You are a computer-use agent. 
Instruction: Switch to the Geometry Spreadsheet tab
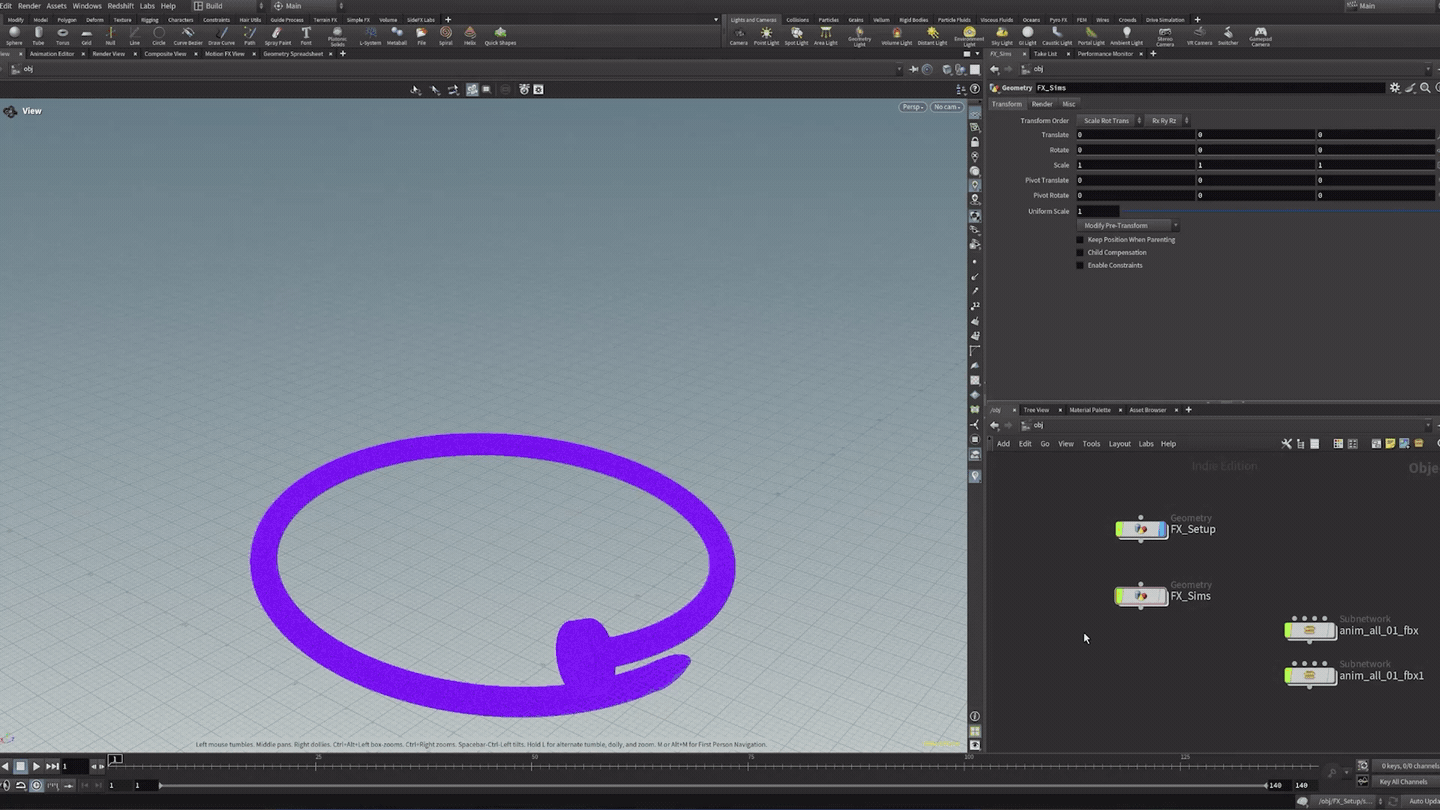pyautogui.click(x=293, y=54)
